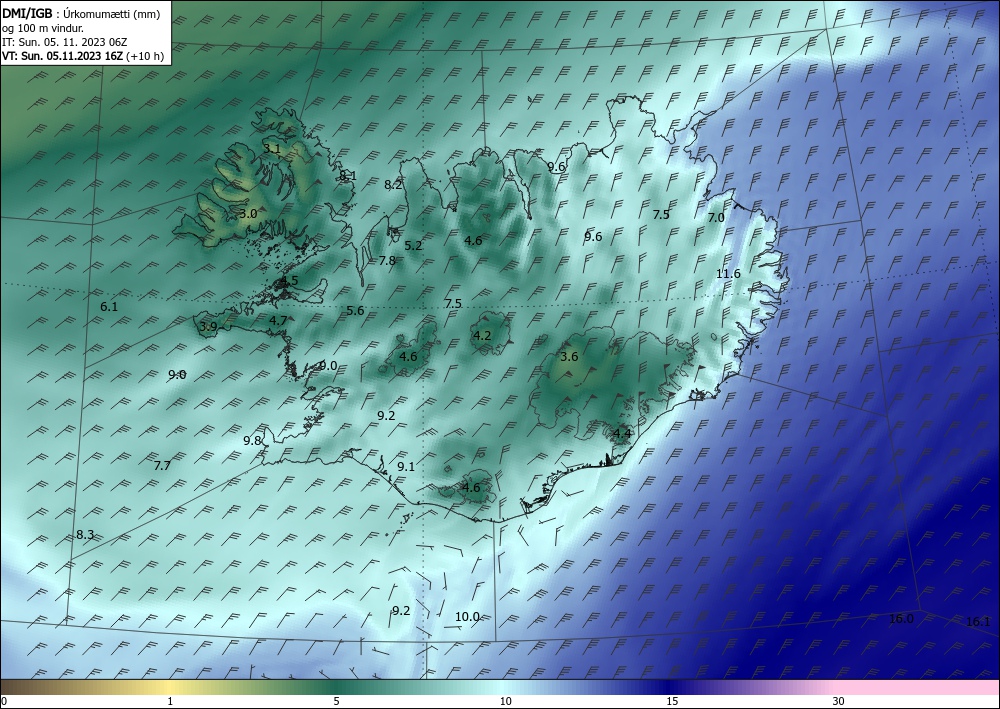
Task: Click the '16.1' value at the map edge
Action: [978, 622]
